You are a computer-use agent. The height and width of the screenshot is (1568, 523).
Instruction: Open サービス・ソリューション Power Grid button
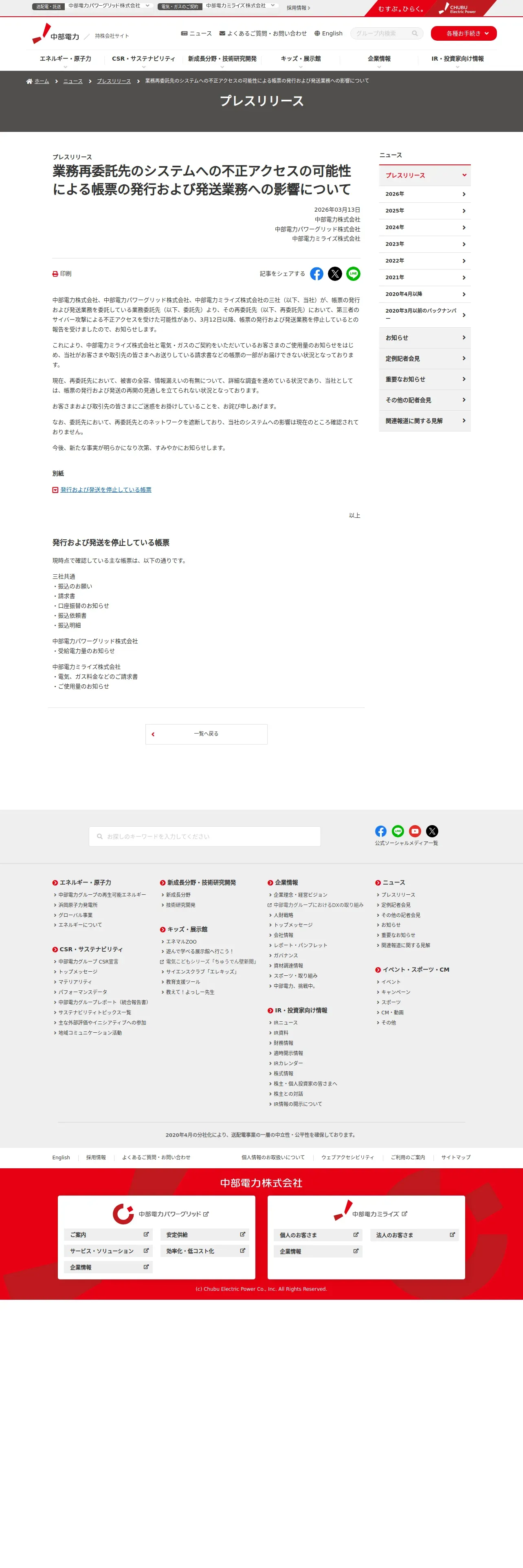pyautogui.click(x=108, y=1251)
